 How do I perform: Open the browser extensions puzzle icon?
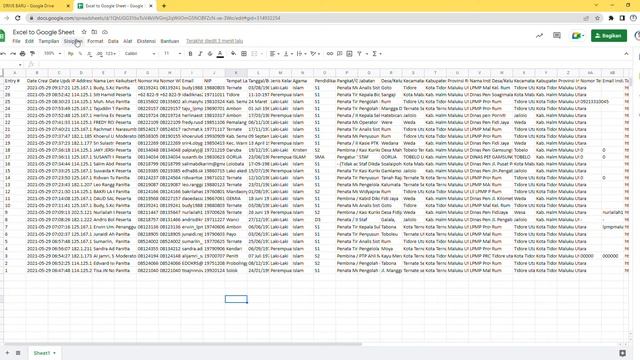(611, 18)
